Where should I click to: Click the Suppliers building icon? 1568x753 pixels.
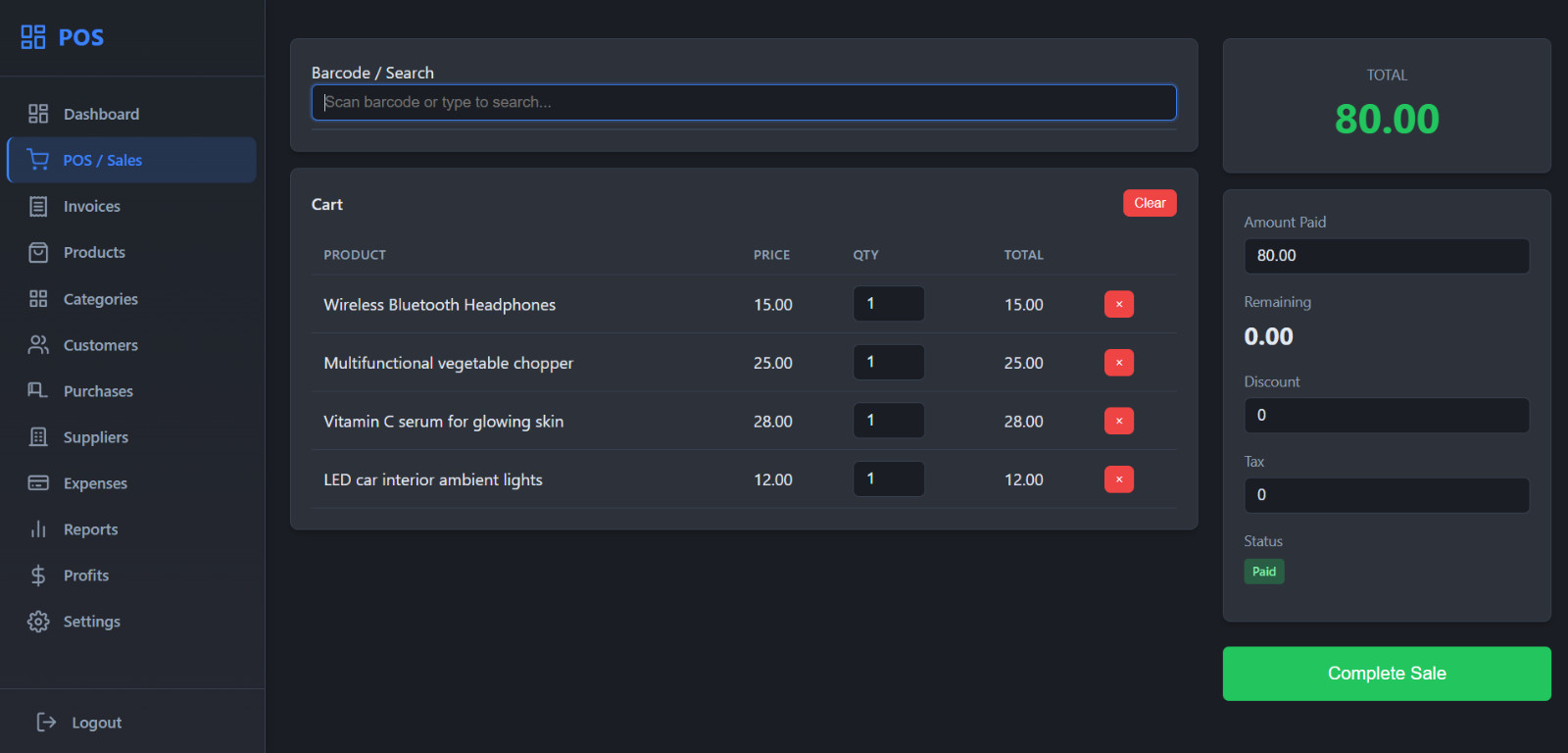click(38, 436)
